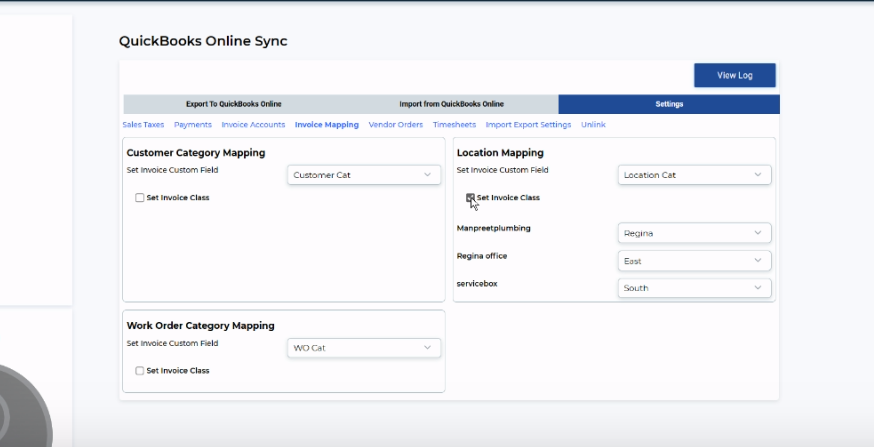Click the Customer Category Mapping heading
The image size is (874, 447).
click(196, 153)
